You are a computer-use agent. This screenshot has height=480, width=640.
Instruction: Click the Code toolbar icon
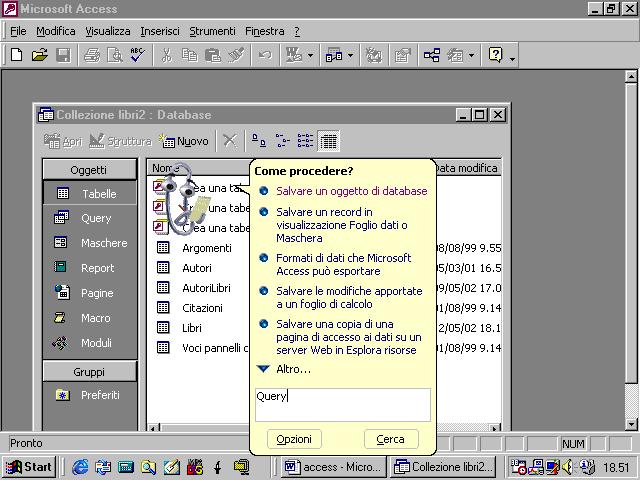point(373,55)
